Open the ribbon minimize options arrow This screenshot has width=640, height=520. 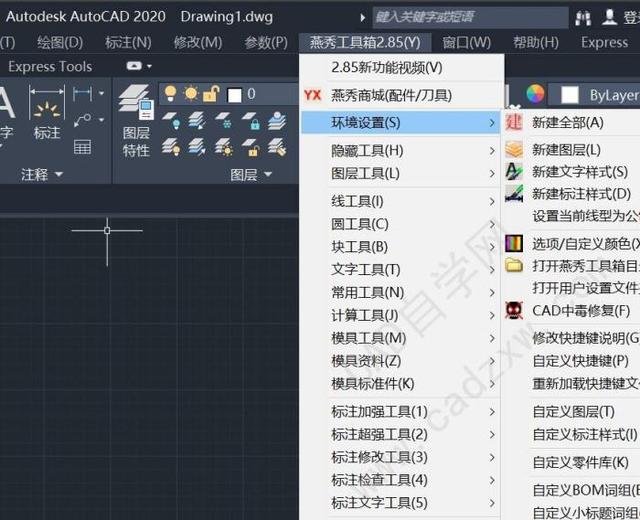pos(149,66)
